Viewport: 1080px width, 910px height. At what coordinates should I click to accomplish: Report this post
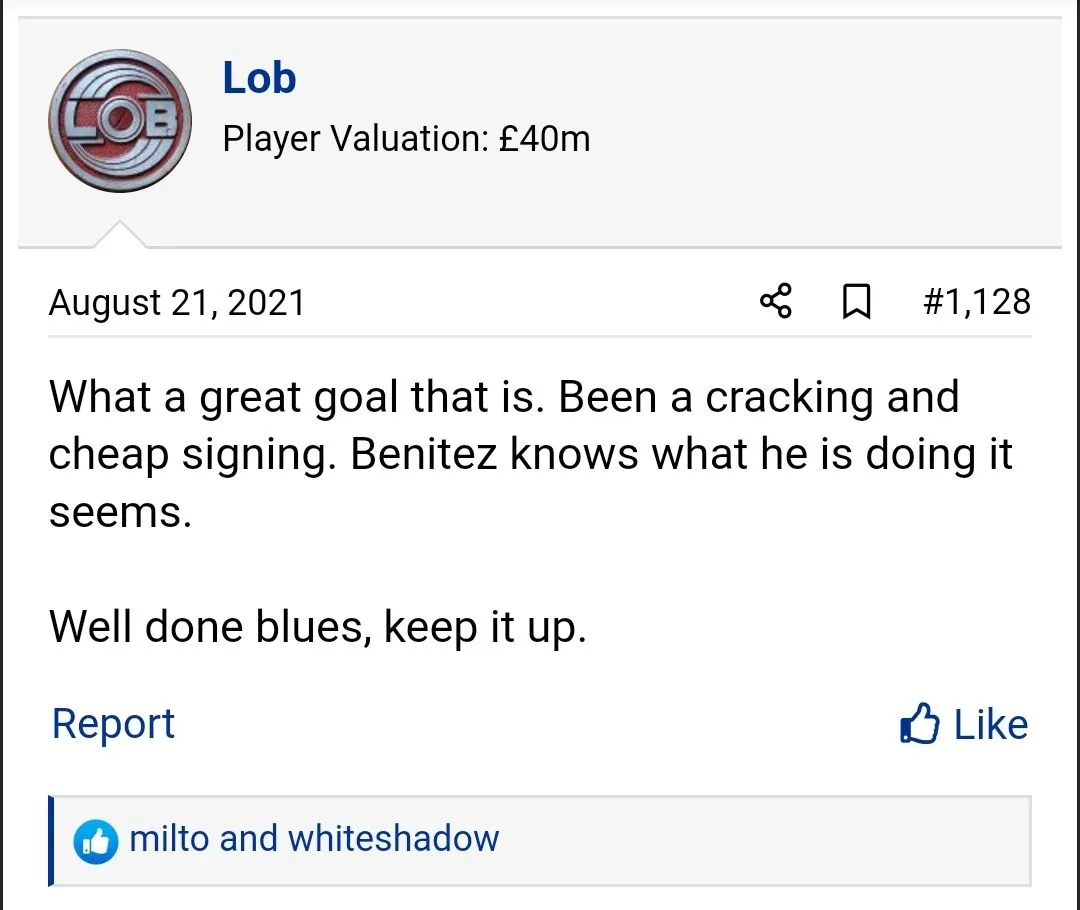(x=113, y=724)
